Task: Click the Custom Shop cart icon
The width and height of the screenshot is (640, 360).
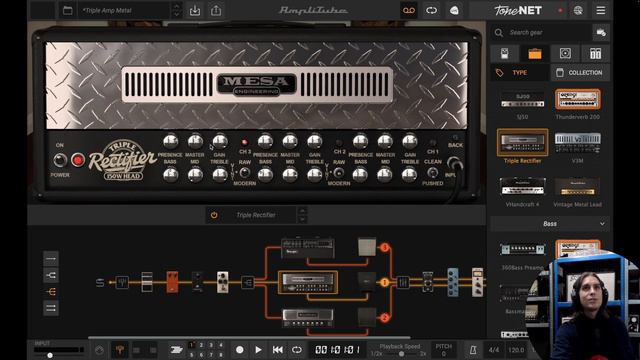Action: [601, 32]
